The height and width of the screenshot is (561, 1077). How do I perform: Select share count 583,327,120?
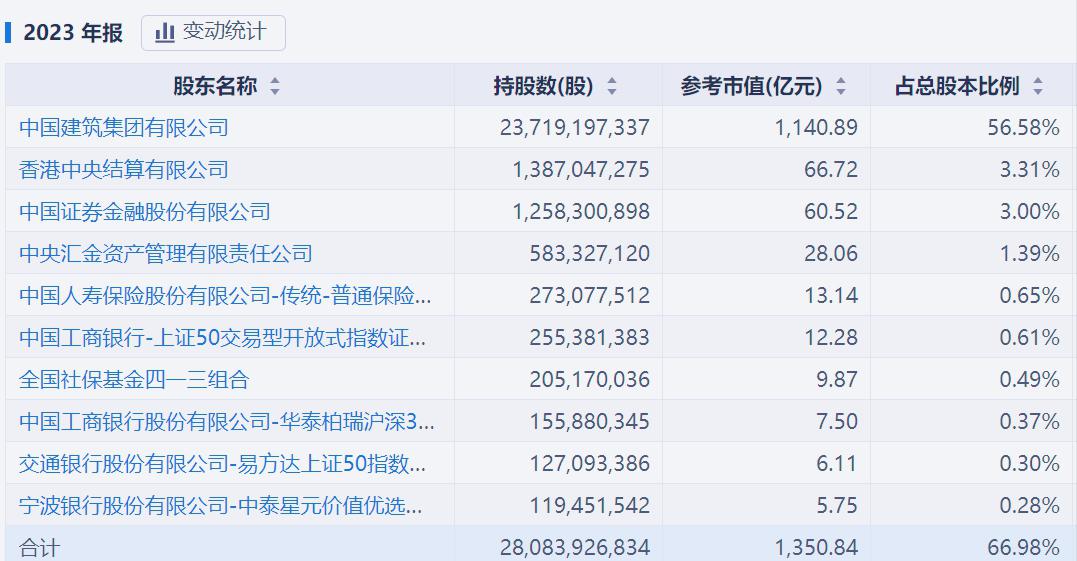point(589,253)
